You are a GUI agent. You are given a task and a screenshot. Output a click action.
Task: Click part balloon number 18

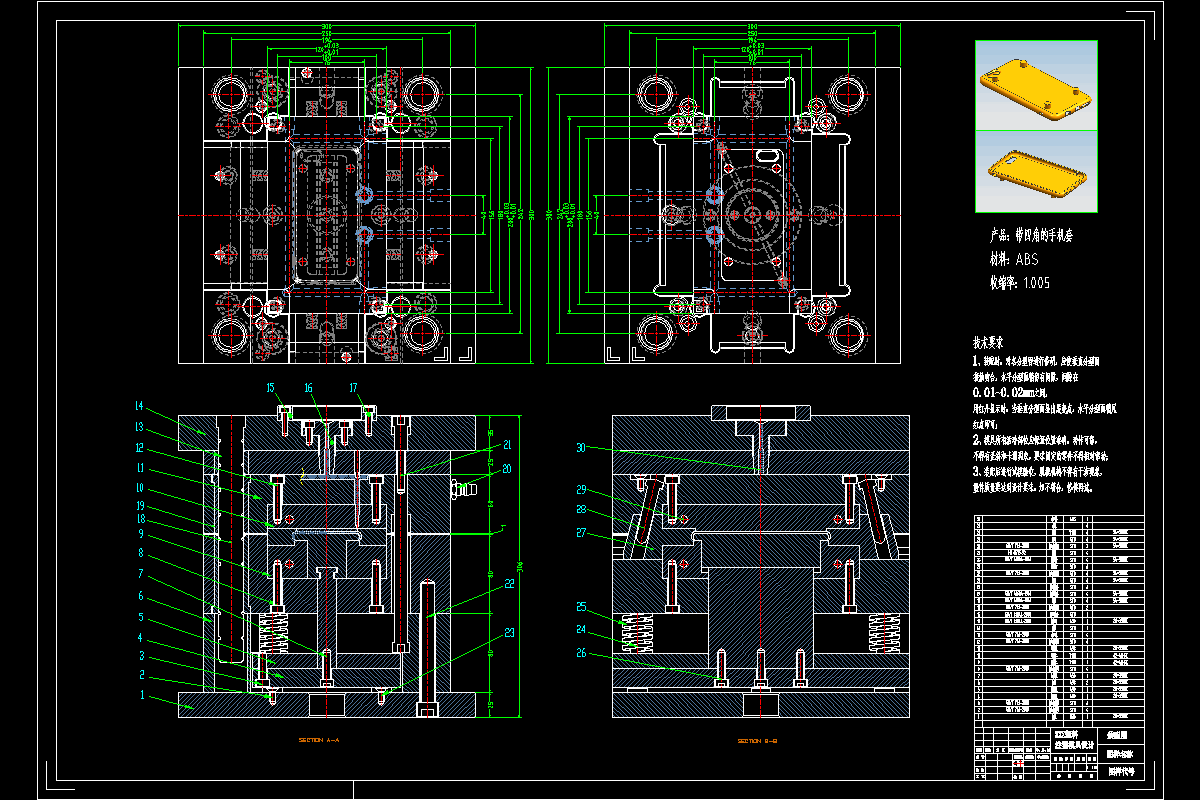(x=139, y=519)
